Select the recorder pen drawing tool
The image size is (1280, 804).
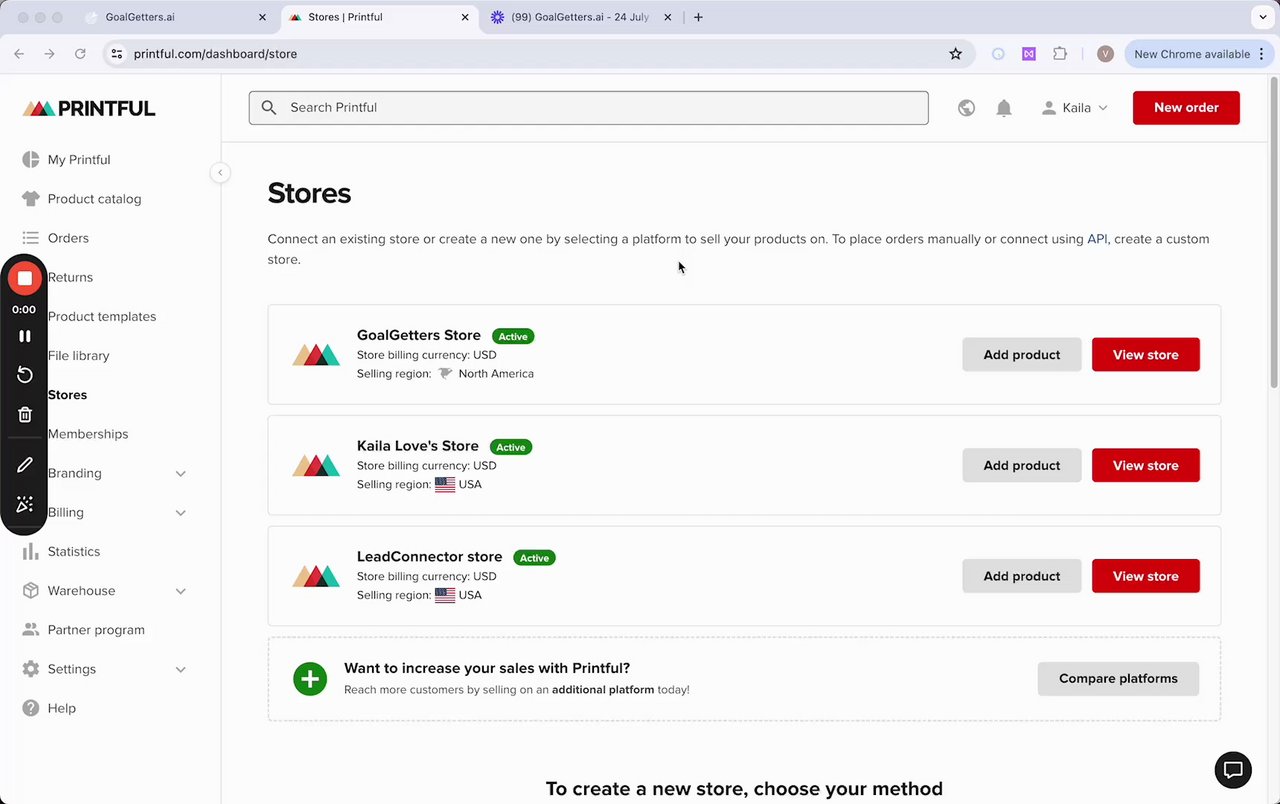coord(25,465)
